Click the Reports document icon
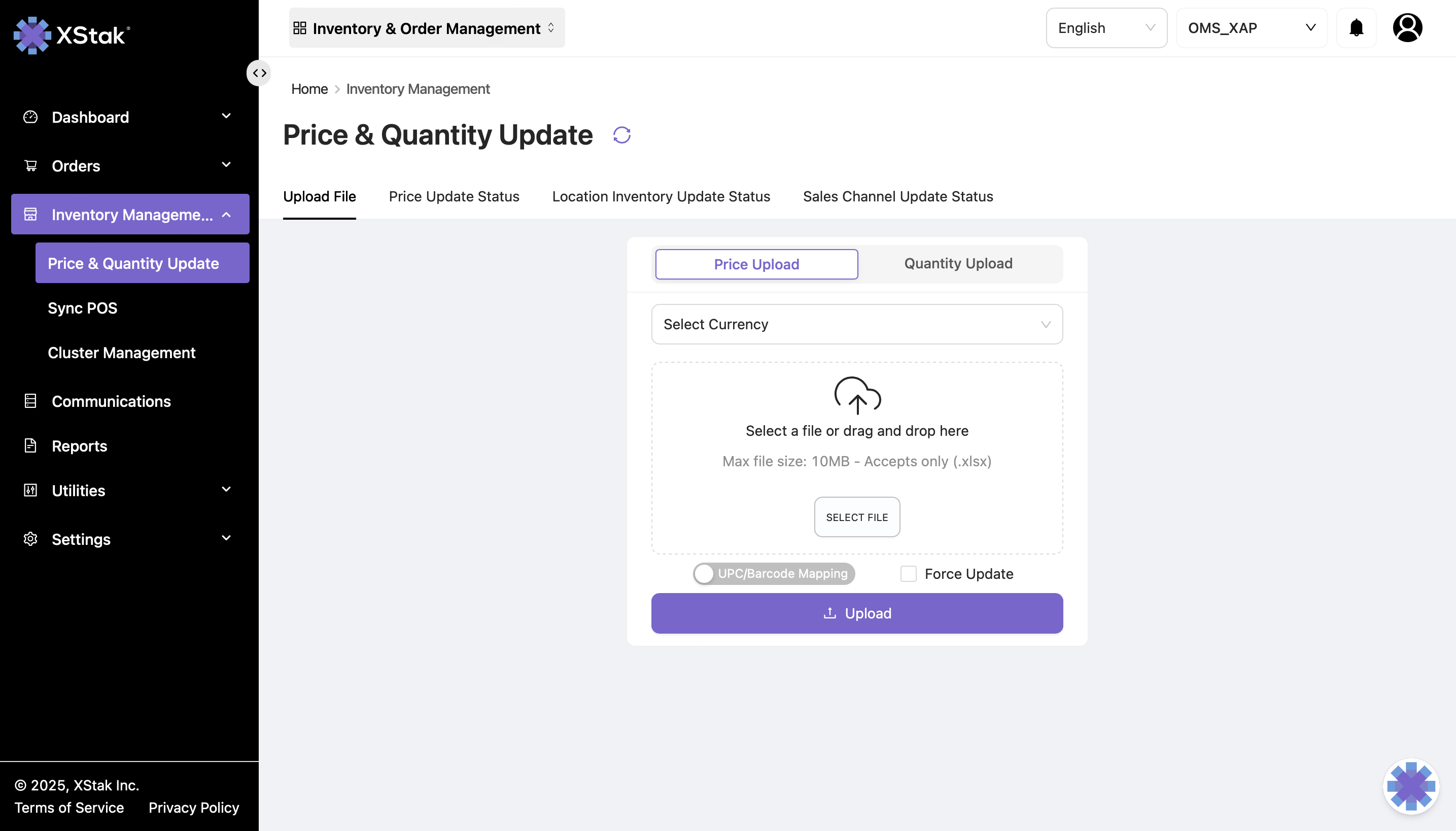Viewport: 1456px width, 831px height. click(x=30, y=446)
